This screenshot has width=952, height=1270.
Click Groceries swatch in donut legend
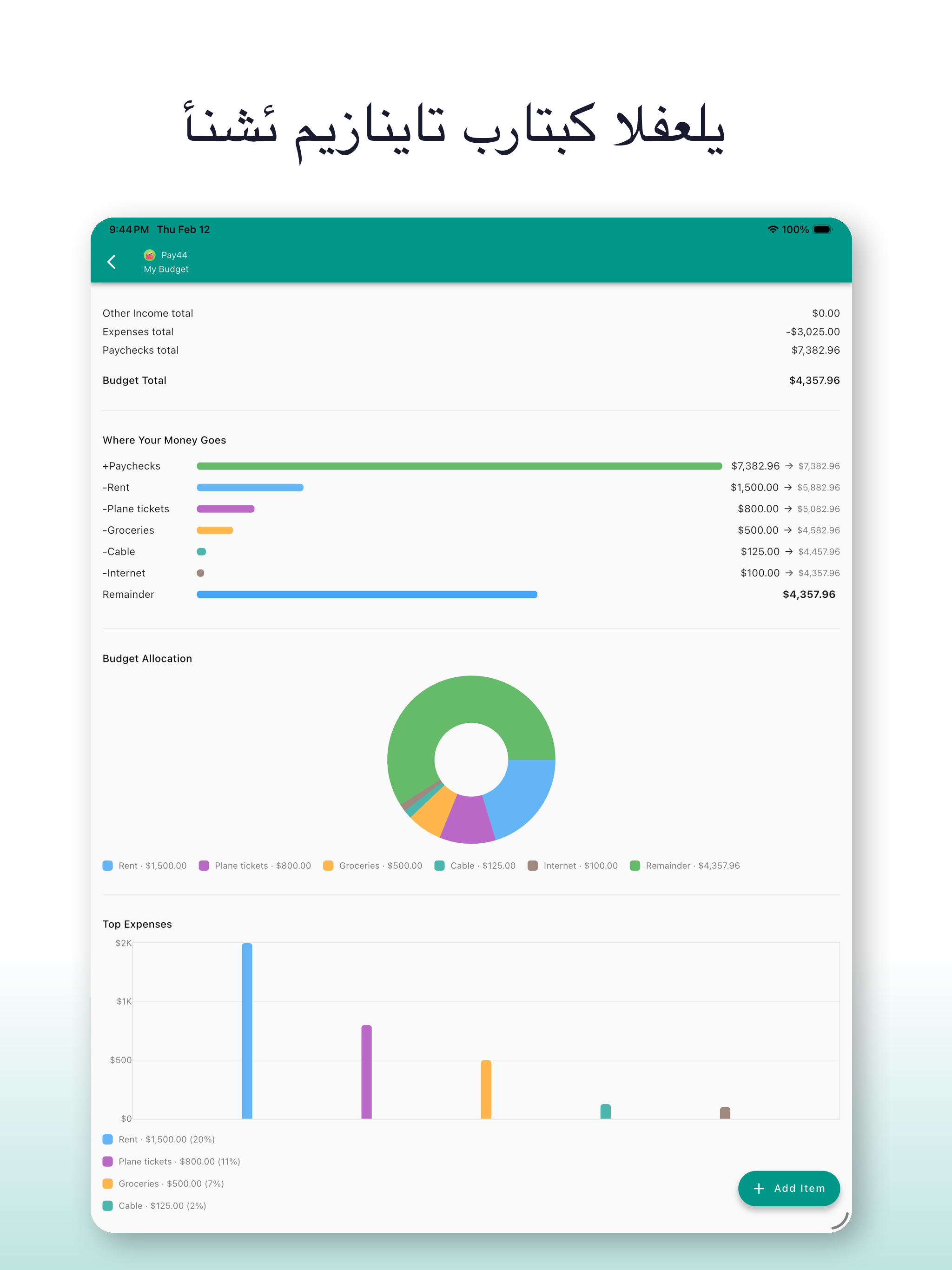click(329, 866)
